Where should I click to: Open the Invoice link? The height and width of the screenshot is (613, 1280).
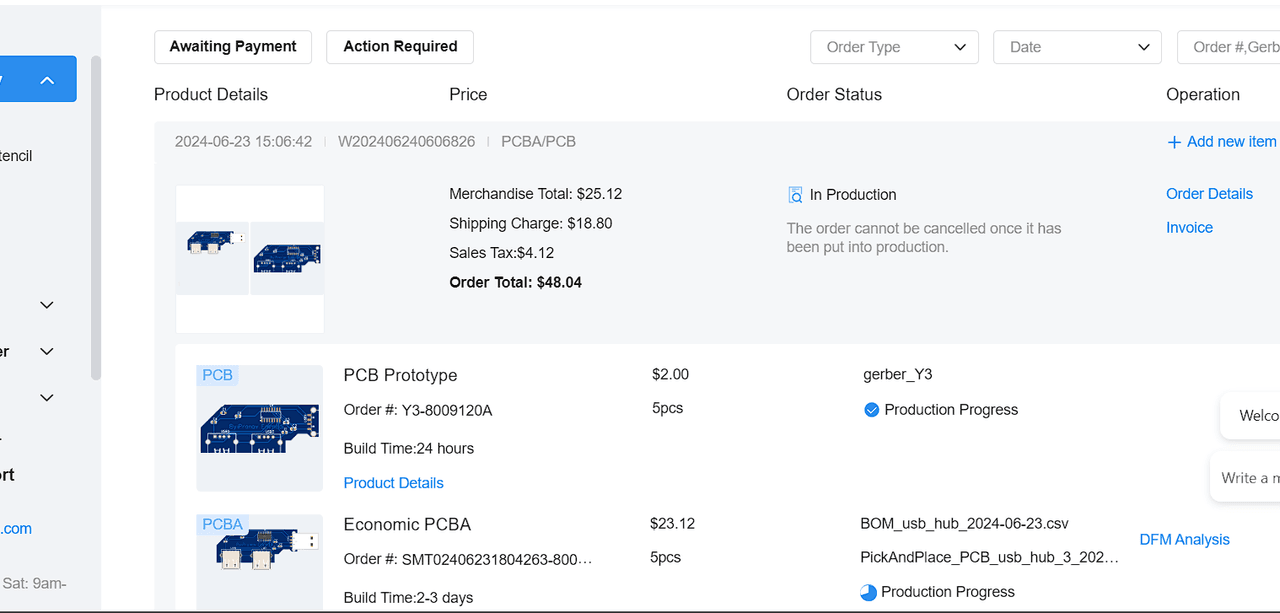click(1189, 228)
